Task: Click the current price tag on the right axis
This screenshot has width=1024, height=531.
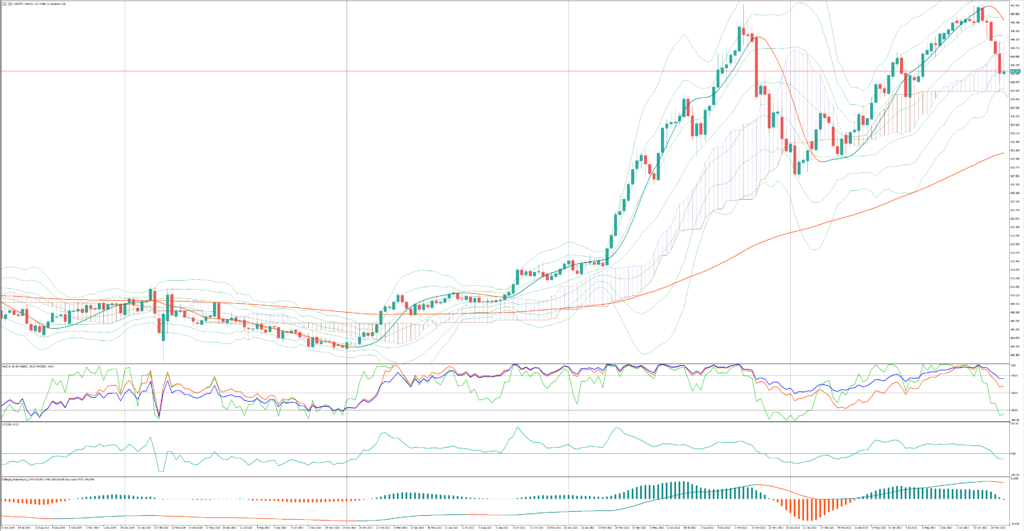Action: [x=1011, y=72]
